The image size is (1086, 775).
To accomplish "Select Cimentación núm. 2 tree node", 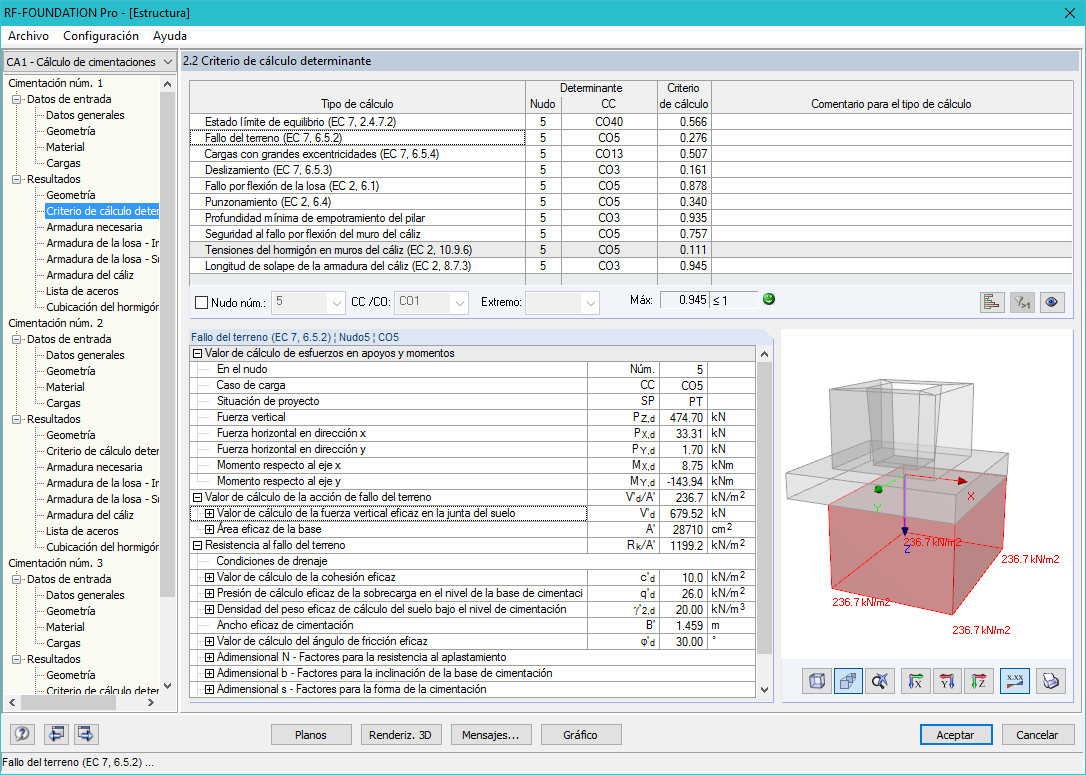I will [55, 323].
